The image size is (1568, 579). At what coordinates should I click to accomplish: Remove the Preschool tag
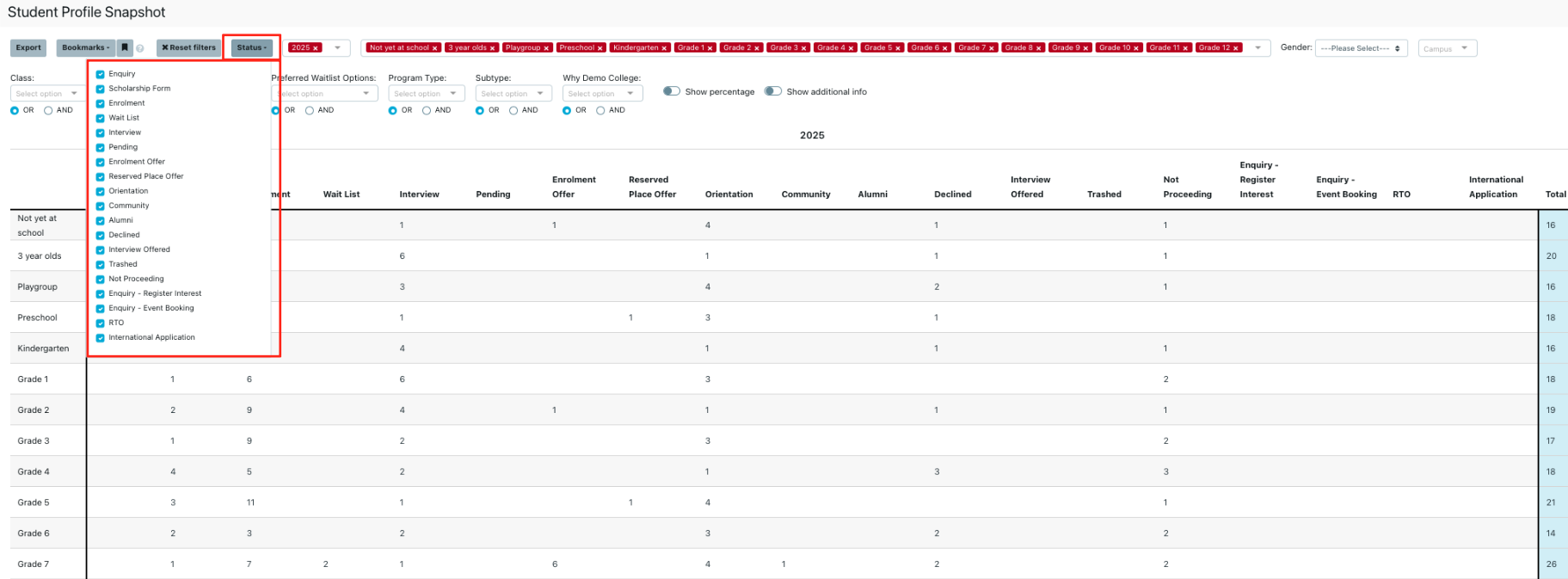pyautogui.click(x=600, y=48)
